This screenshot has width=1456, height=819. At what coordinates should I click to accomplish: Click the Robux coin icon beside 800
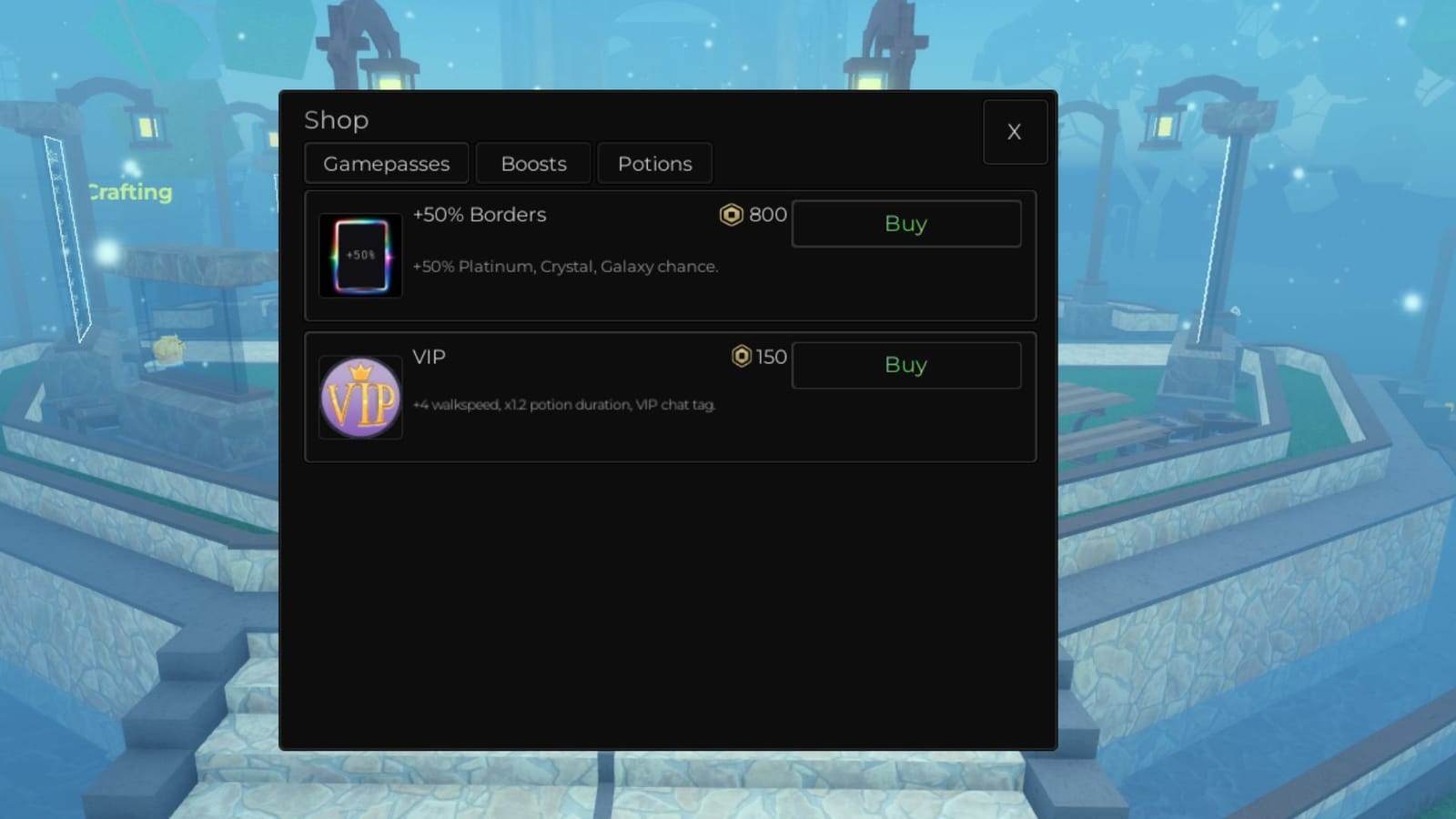[731, 215]
